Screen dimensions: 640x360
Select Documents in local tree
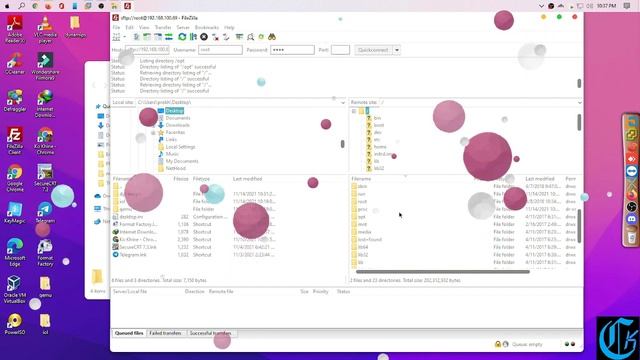point(178,118)
